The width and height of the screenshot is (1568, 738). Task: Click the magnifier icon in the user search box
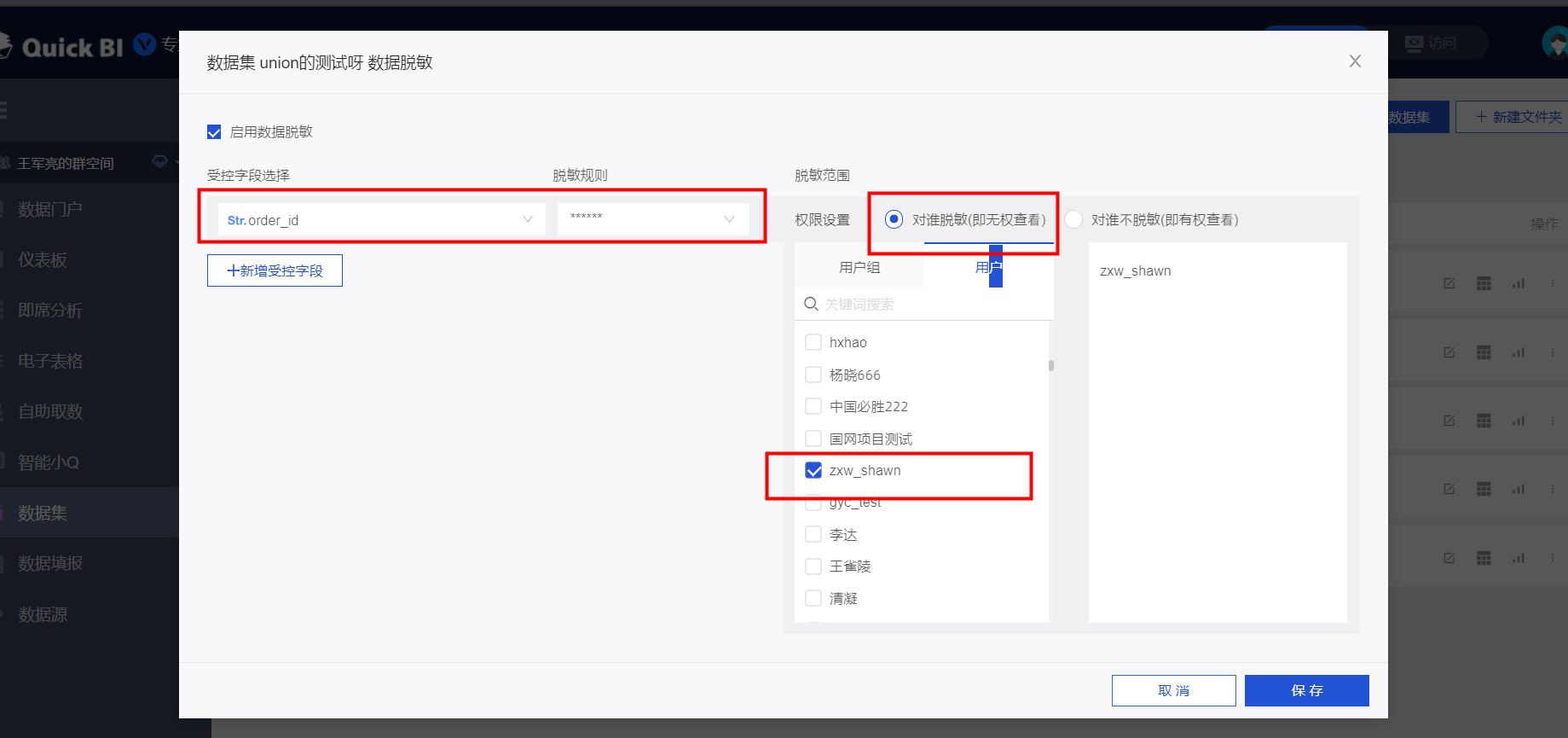(811, 304)
